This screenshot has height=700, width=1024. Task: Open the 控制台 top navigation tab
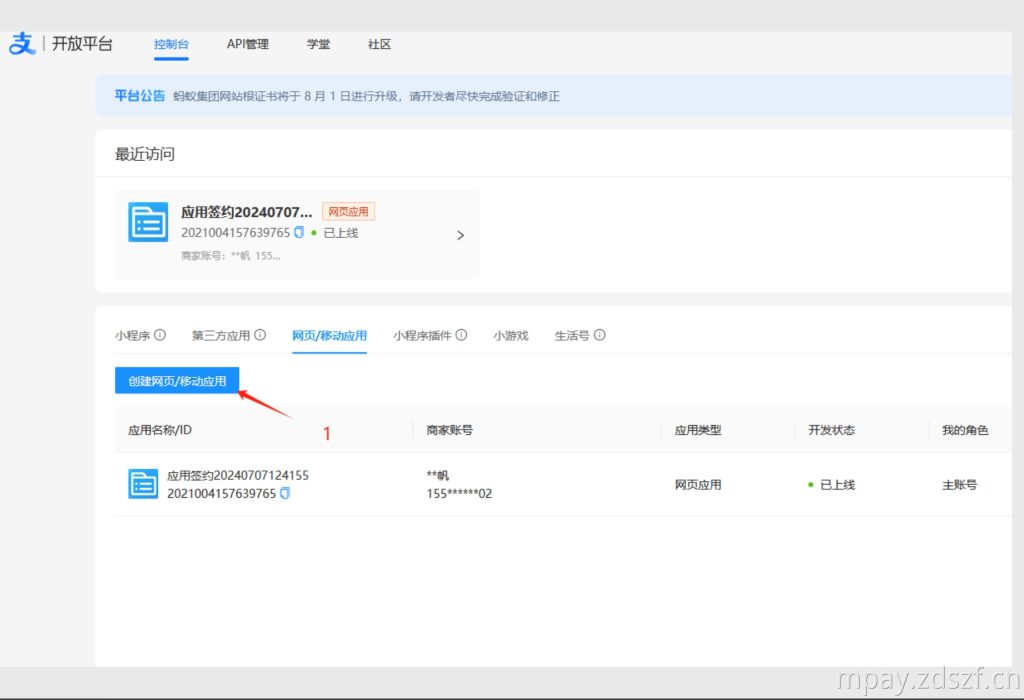(x=171, y=44)
